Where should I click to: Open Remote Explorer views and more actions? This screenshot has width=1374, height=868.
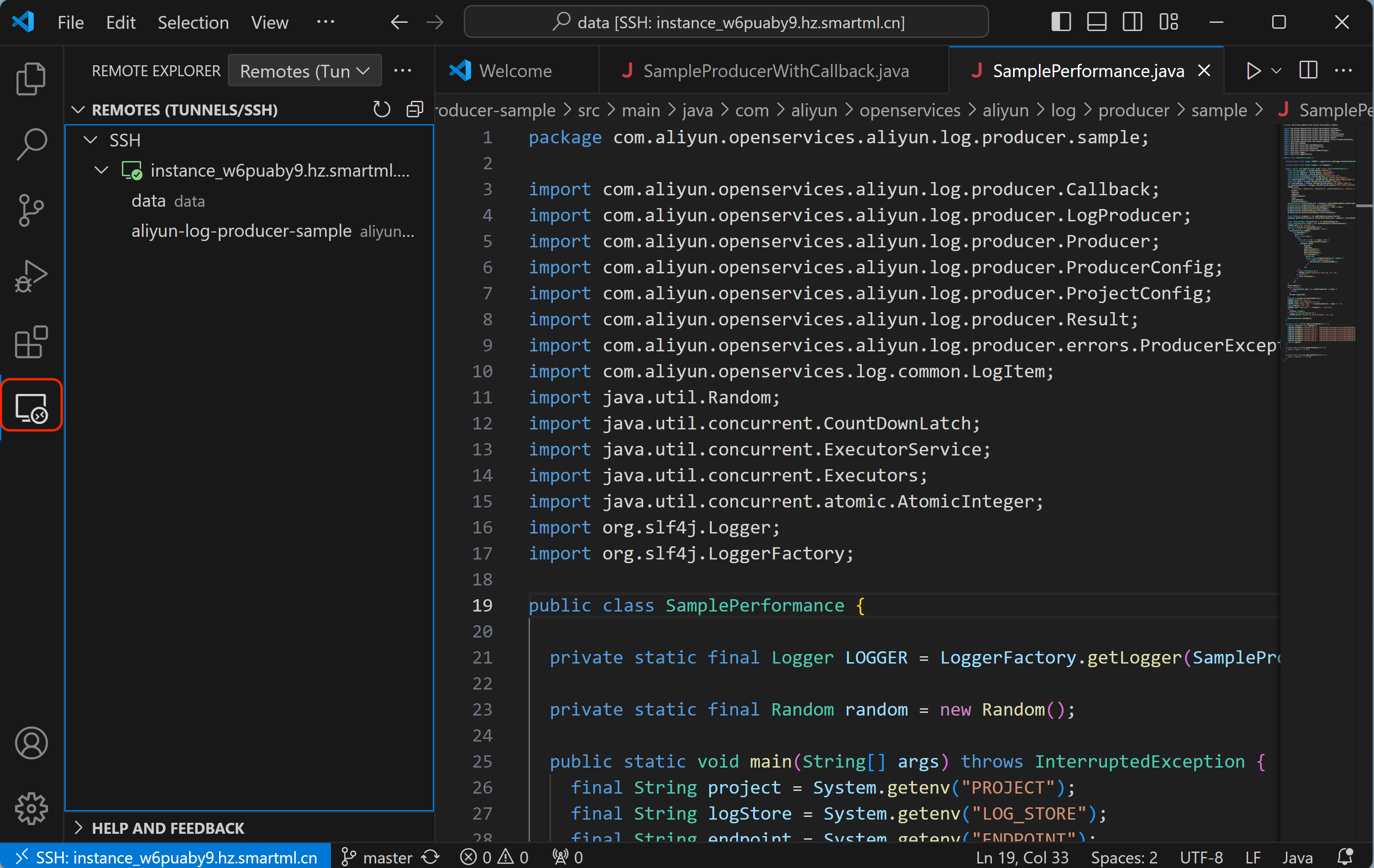(x=403, y=71)
